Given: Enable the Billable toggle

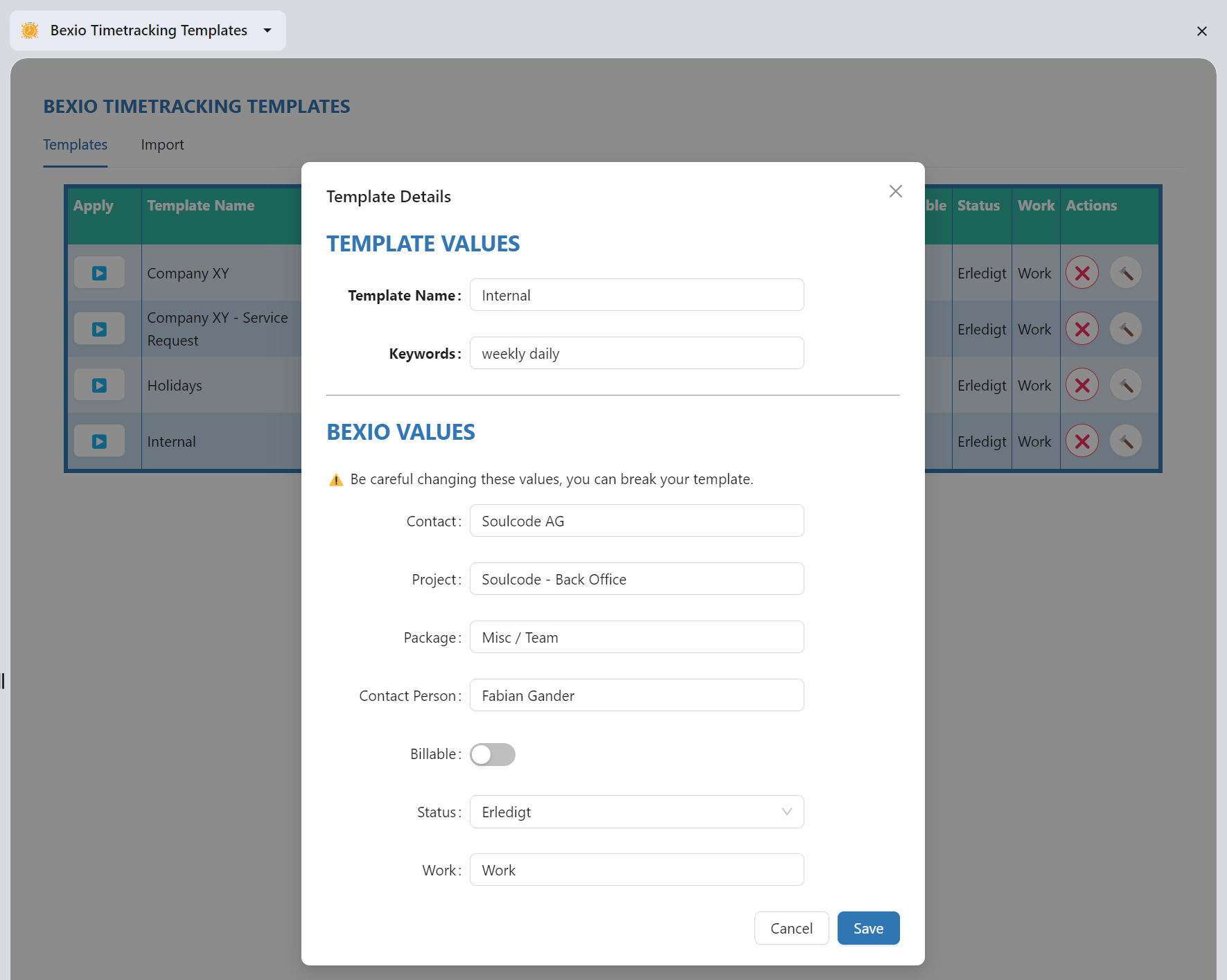Looking at the screenshot, I should [x=493, y=754].
